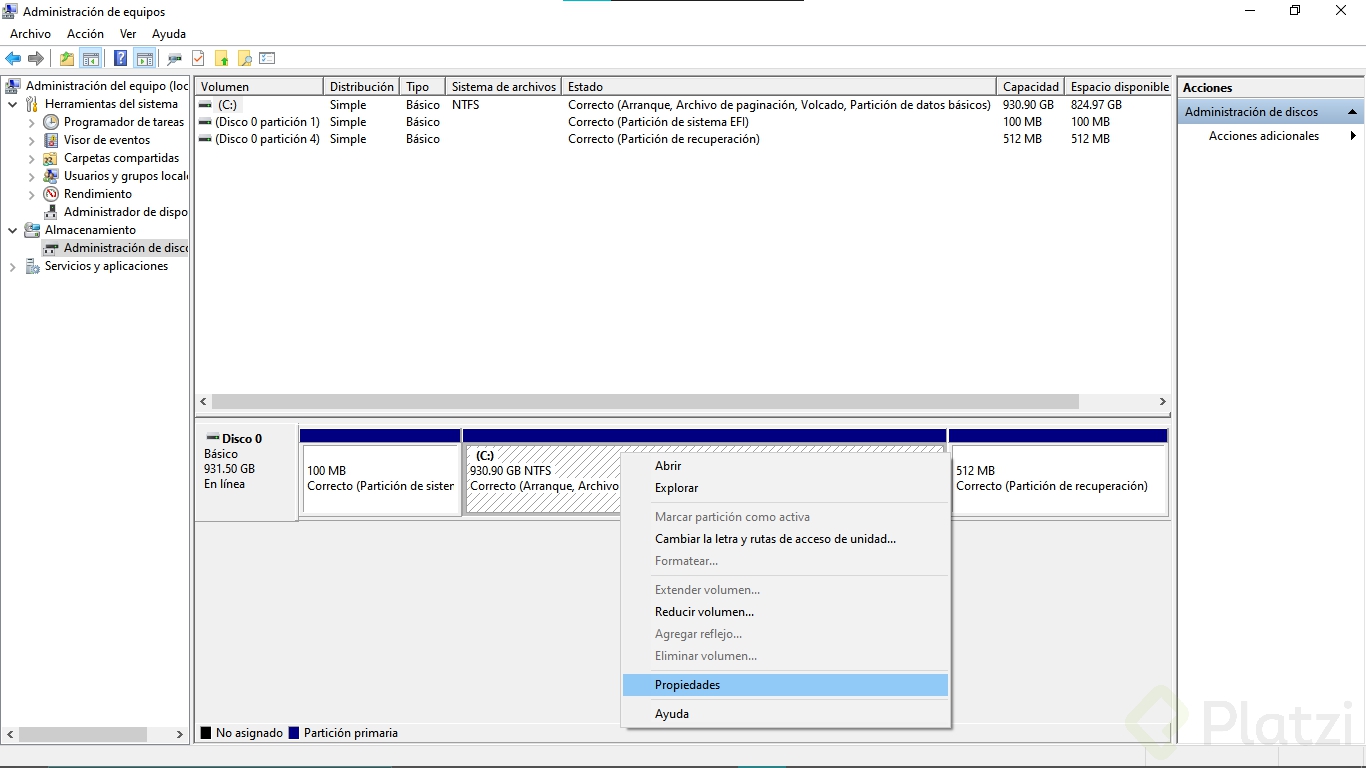The image size is (1366, 768).
Task: Click the blue question mark Help toolbar icon
Action: click(x=121, y=58)
